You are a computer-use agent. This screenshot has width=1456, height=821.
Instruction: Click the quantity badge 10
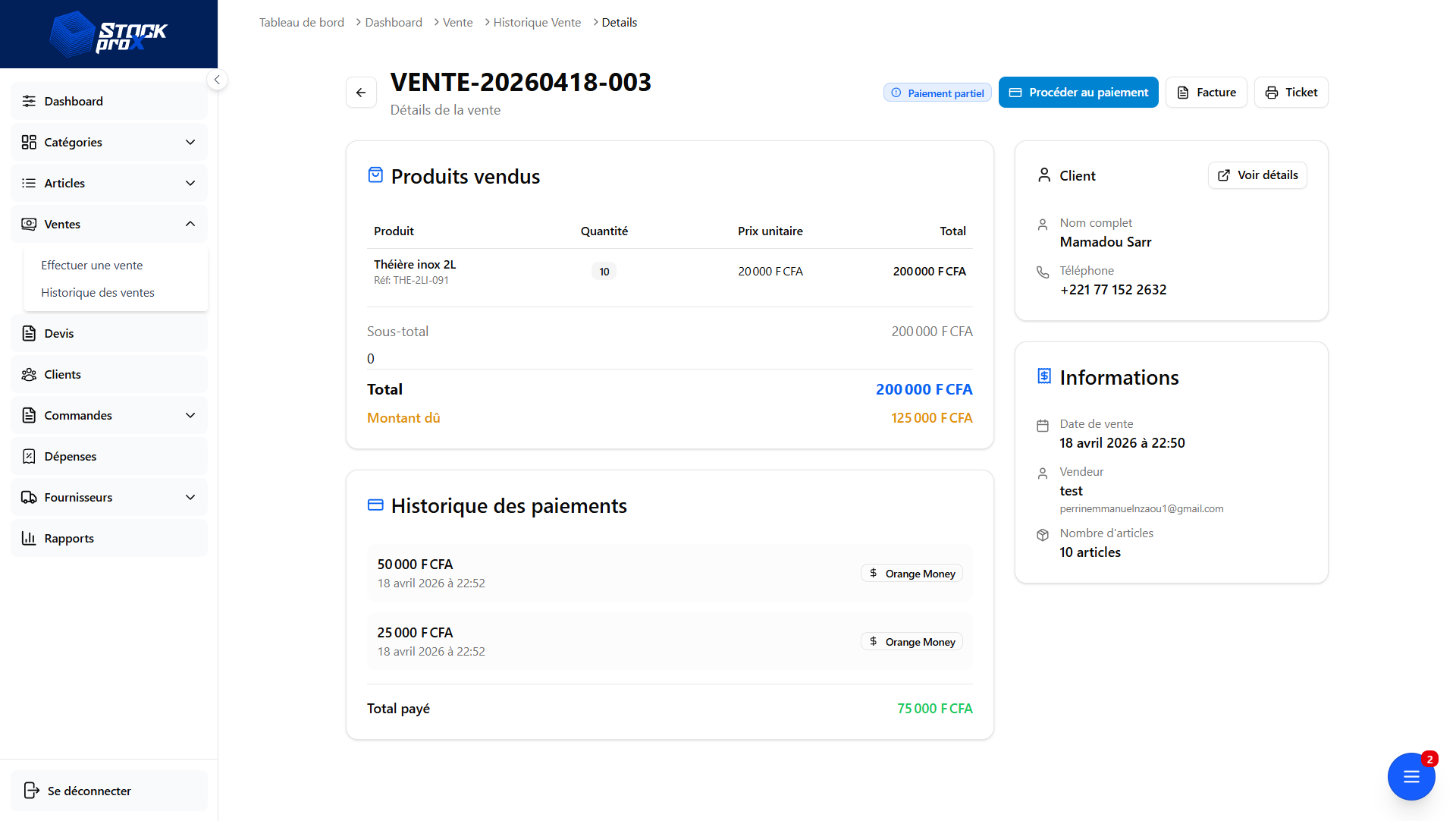(x=604, y=272)
